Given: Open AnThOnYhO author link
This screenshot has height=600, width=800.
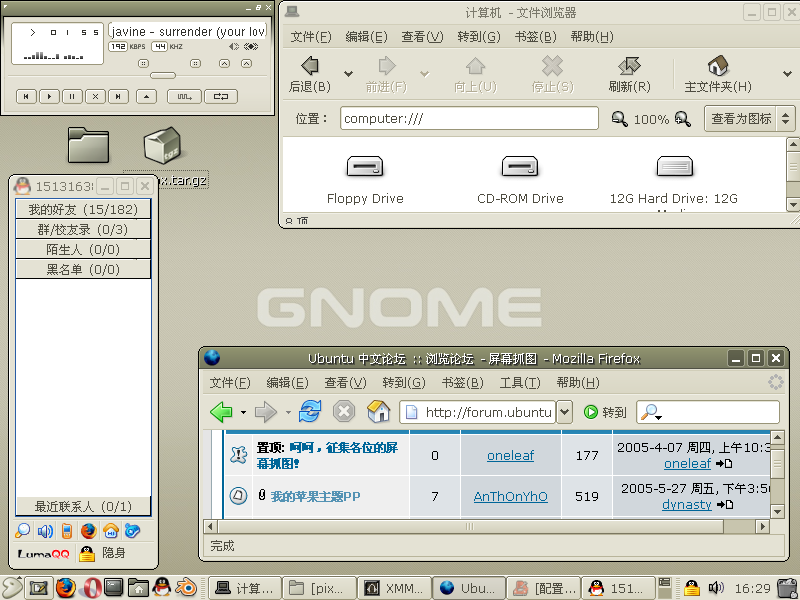Looking at the screenshot, I should (511, 496).
